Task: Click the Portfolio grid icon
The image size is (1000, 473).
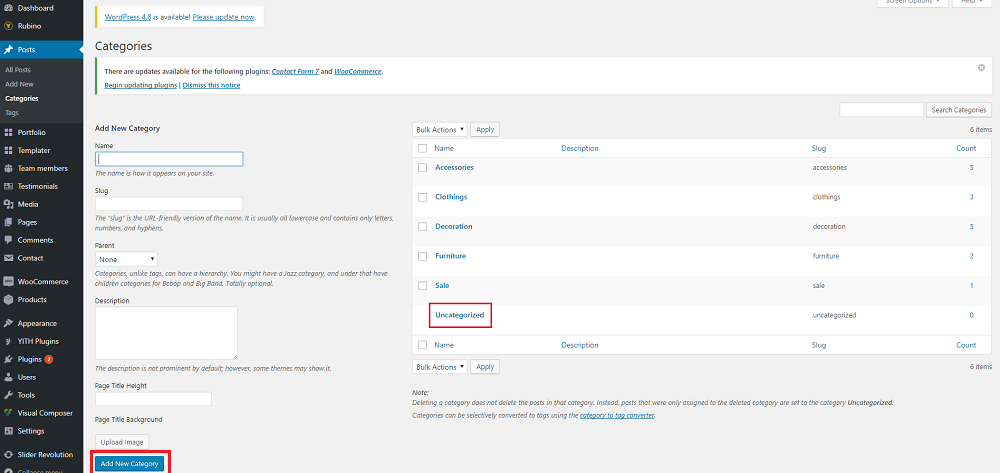Action: tap(8, 133)
